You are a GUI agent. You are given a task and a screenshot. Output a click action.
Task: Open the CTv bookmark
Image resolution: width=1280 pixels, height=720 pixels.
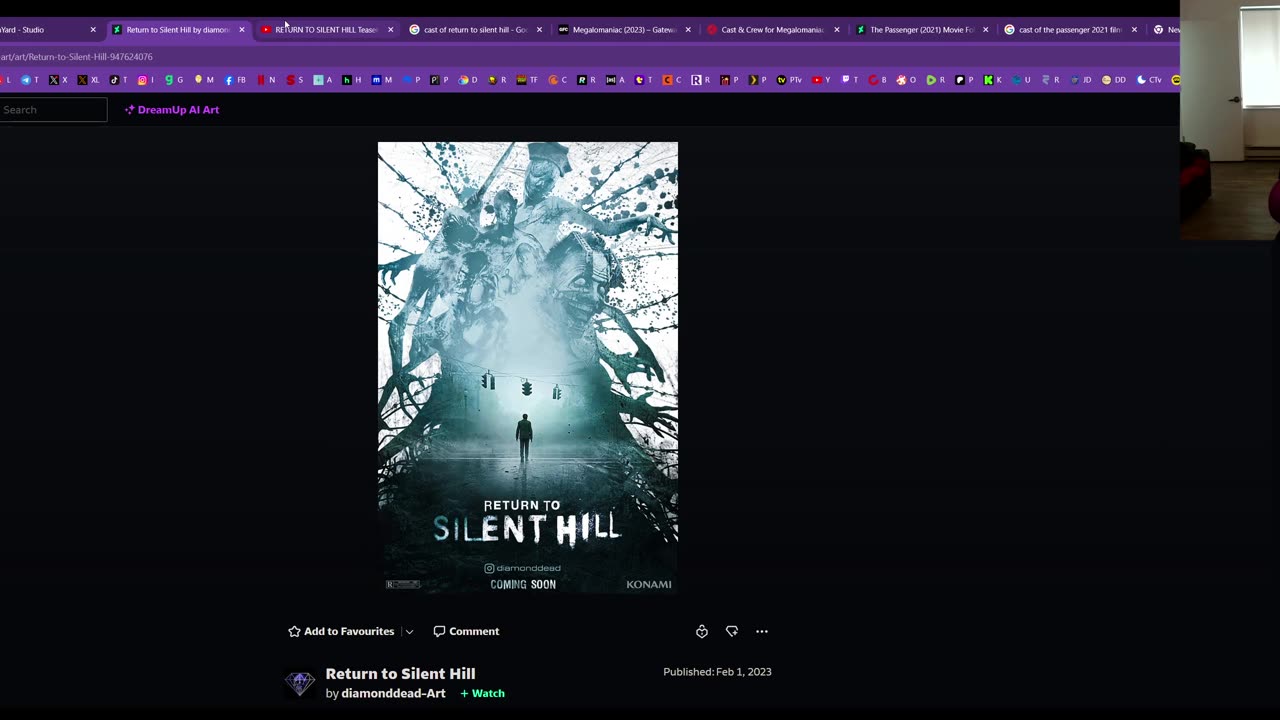pyautogui.click(x=1150, y=80)
